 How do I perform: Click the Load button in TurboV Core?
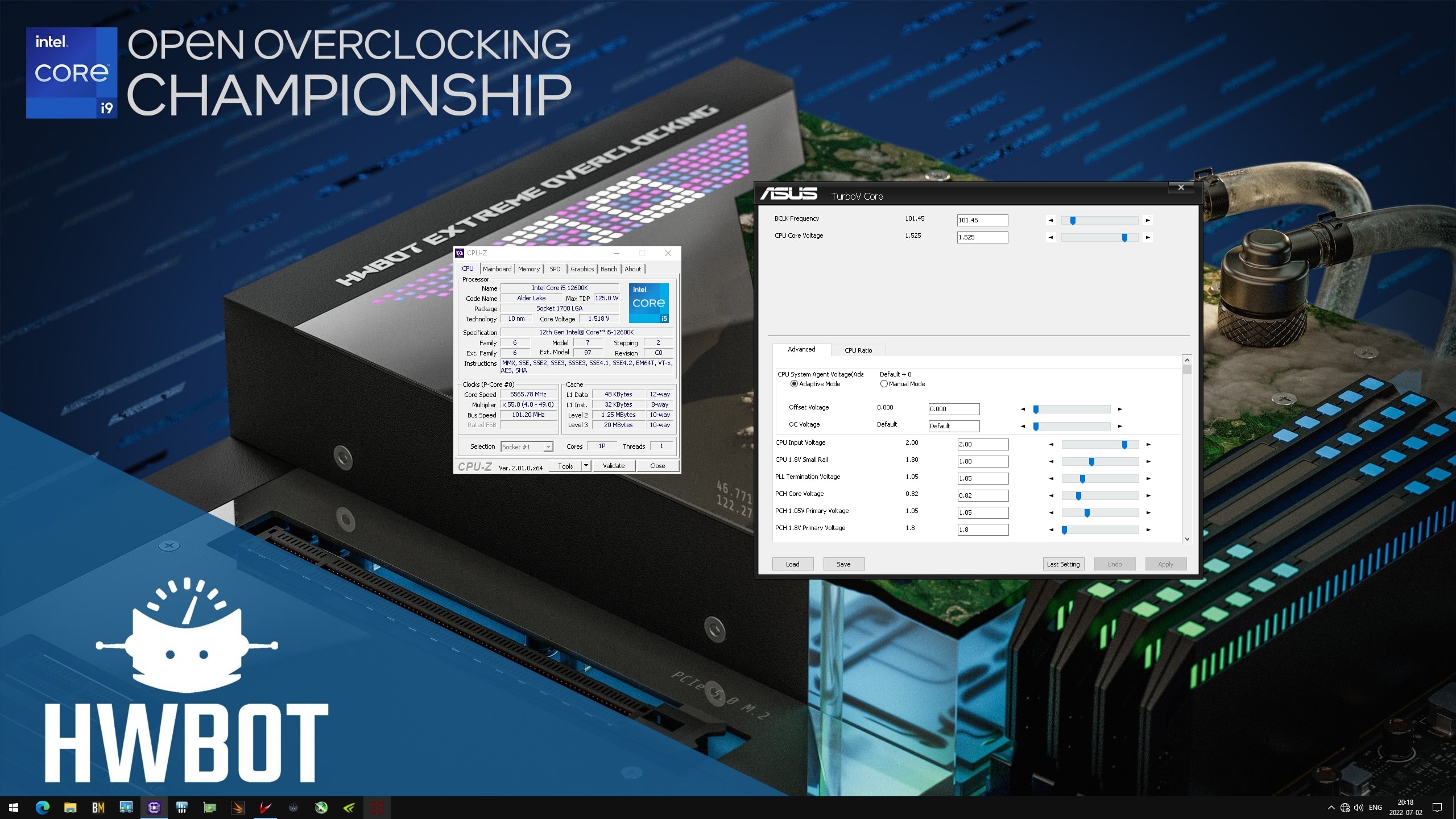pyautogui.click(x=793, y=564)
